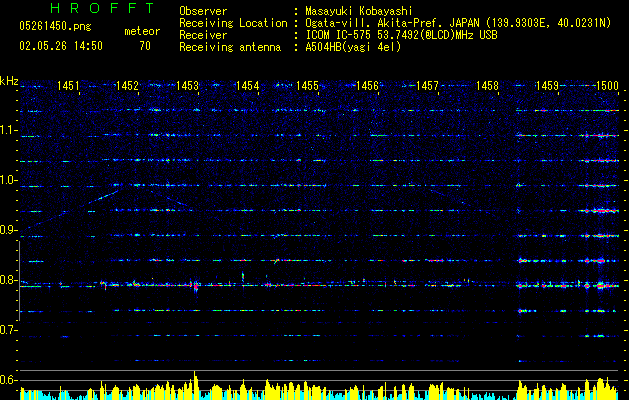
Task: Click the 0.9 kHz axis label
Action: tap(9, 230)
